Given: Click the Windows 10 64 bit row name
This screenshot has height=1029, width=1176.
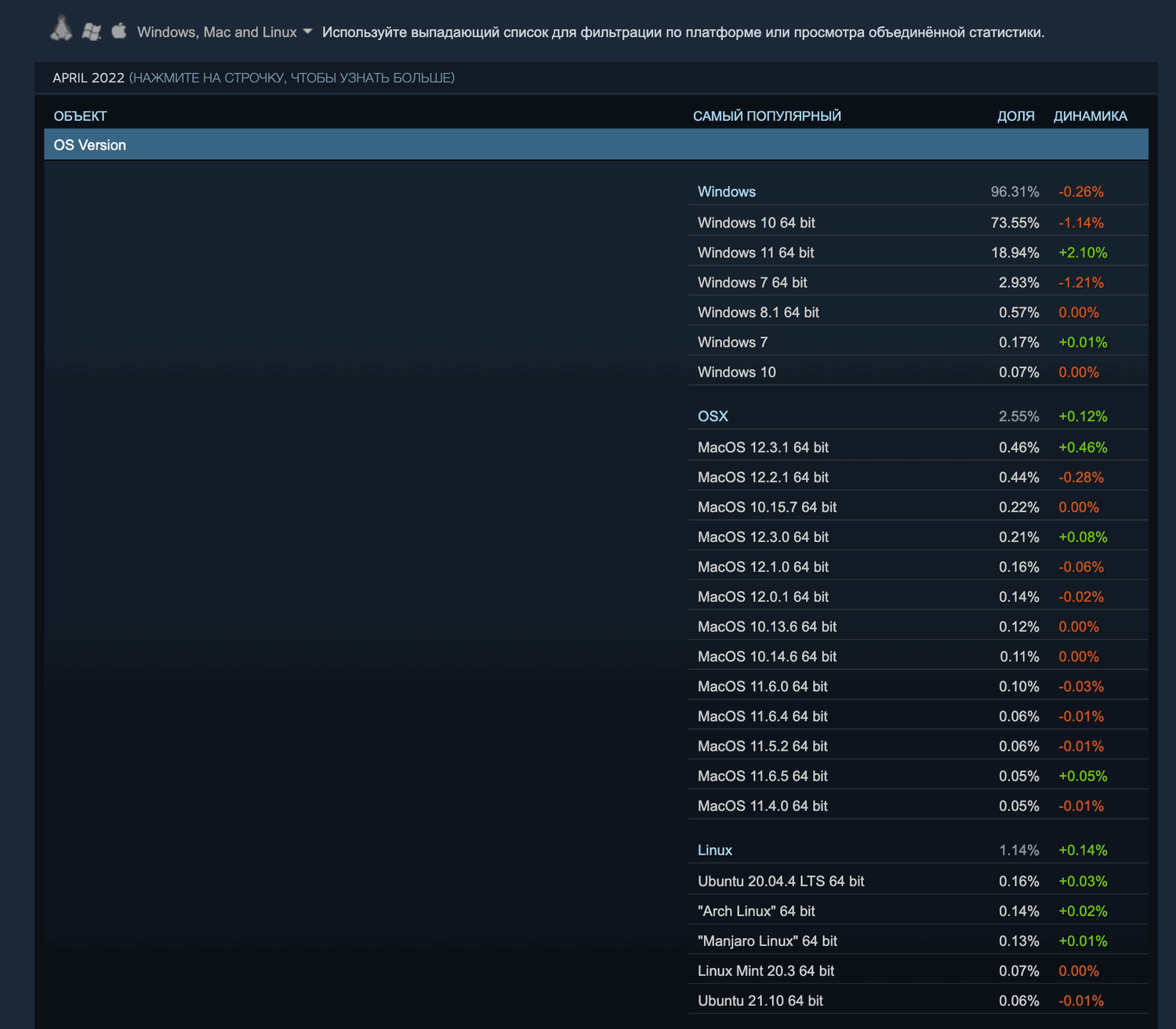Looking at the screenshot, I should 757,223.
